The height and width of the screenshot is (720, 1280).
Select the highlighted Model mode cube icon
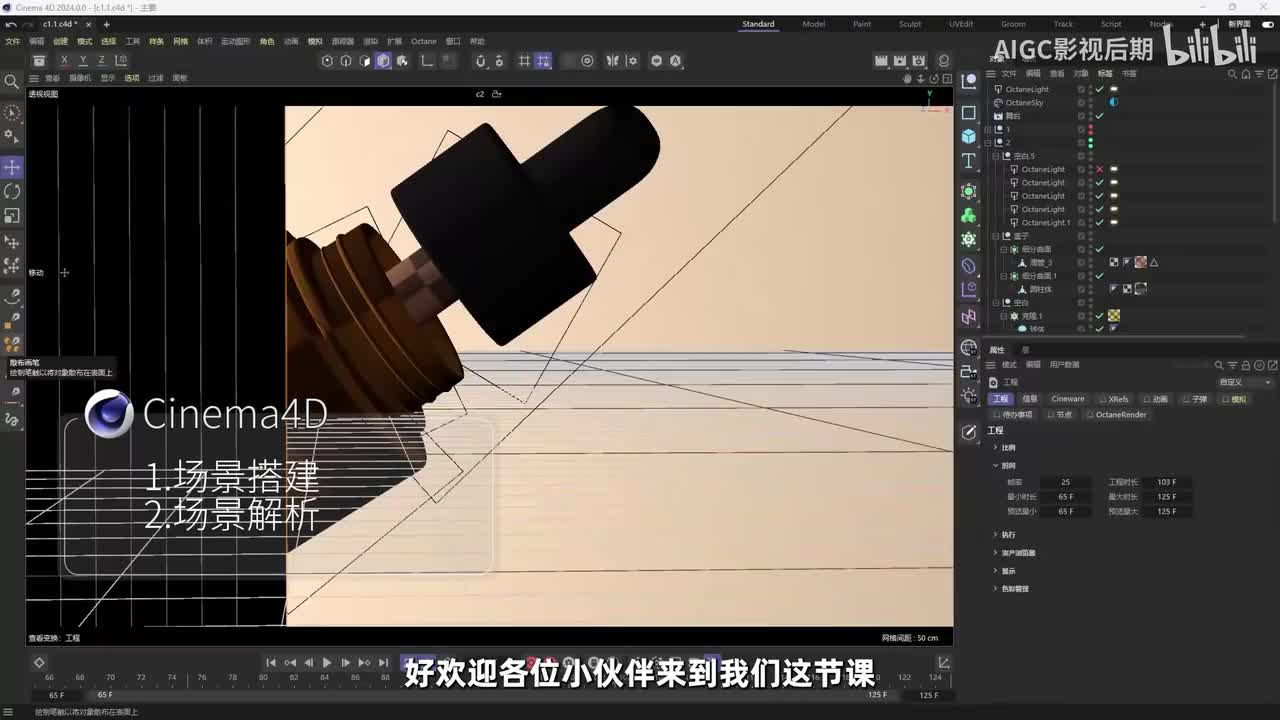383,61
